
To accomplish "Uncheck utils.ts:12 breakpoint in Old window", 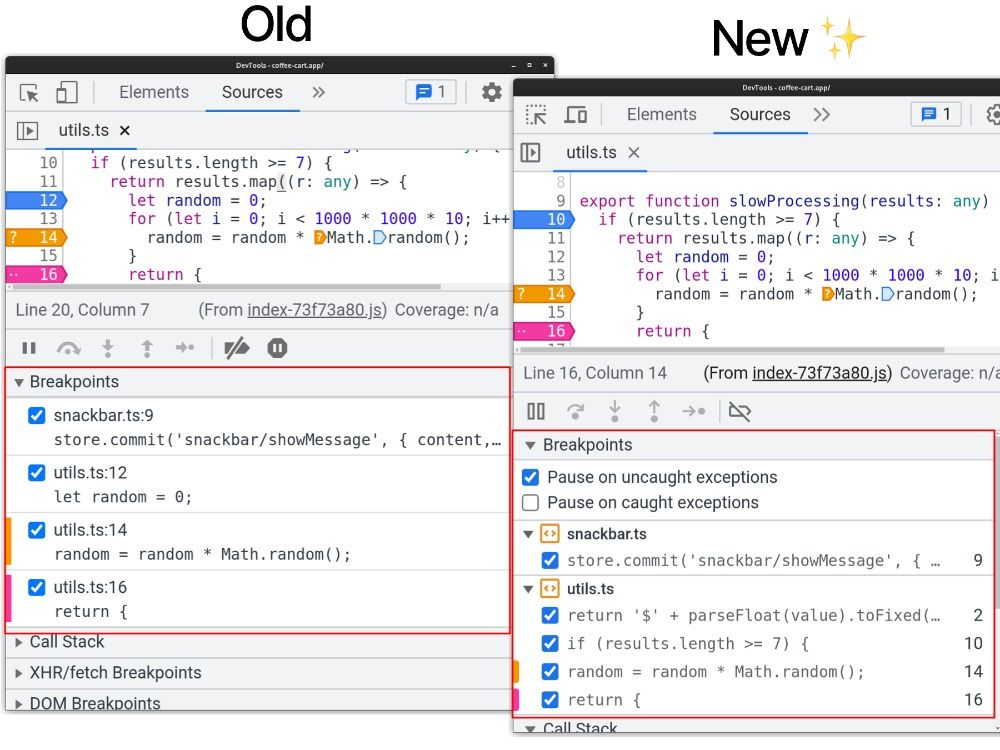I will coord(37,473).
